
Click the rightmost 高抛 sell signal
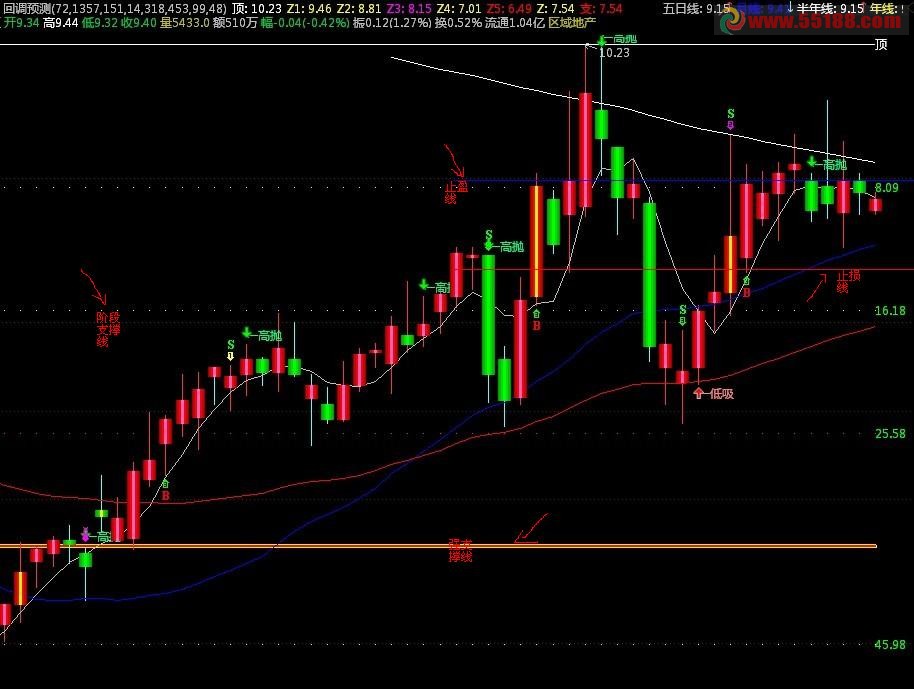pos(828,164)
